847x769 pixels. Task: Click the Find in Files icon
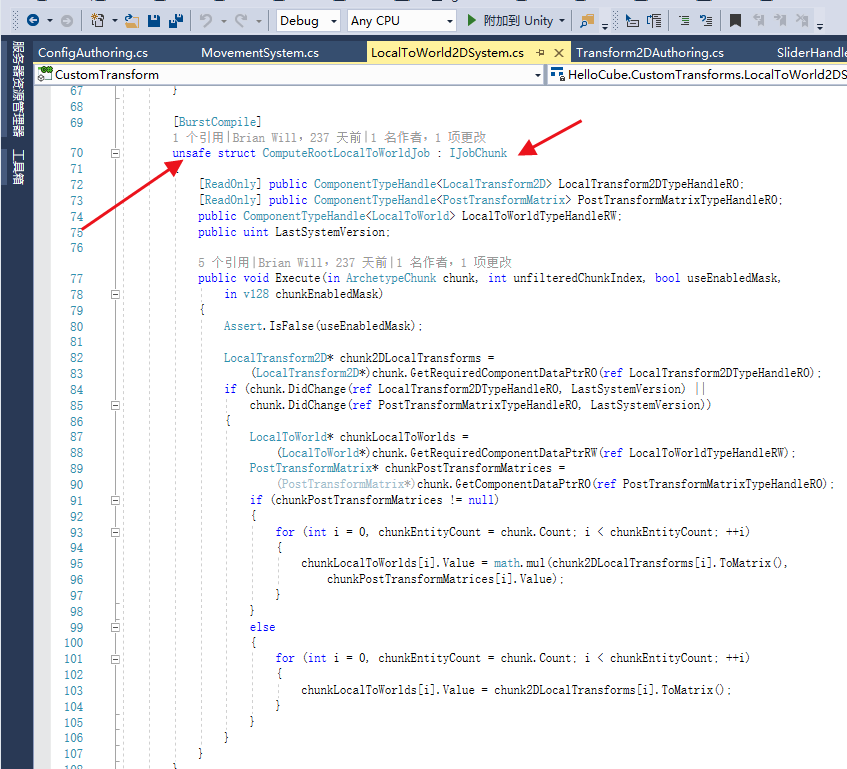pyautogui.click(x=587, y=21)
